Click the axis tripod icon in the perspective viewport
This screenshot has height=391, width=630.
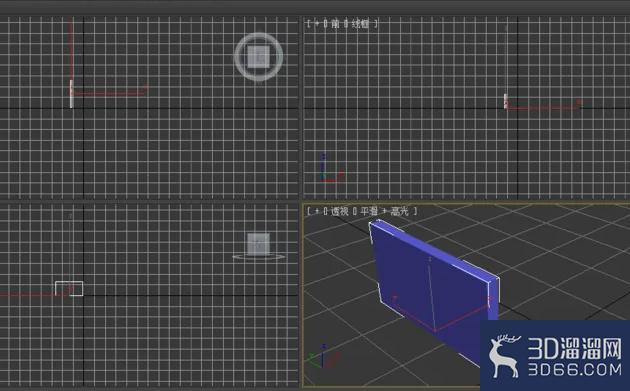pyautogui.click(x=323, y=356)
